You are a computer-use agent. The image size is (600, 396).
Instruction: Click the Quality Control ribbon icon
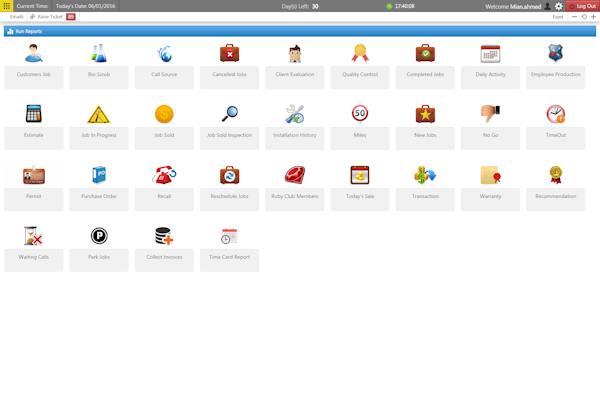[360, 53]
